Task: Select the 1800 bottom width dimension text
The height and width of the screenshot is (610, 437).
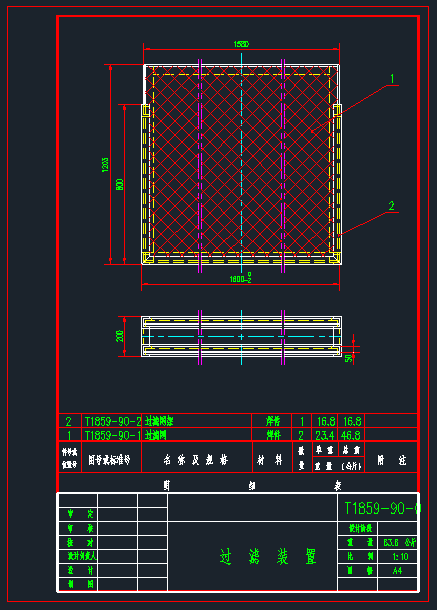Action: 240,278
